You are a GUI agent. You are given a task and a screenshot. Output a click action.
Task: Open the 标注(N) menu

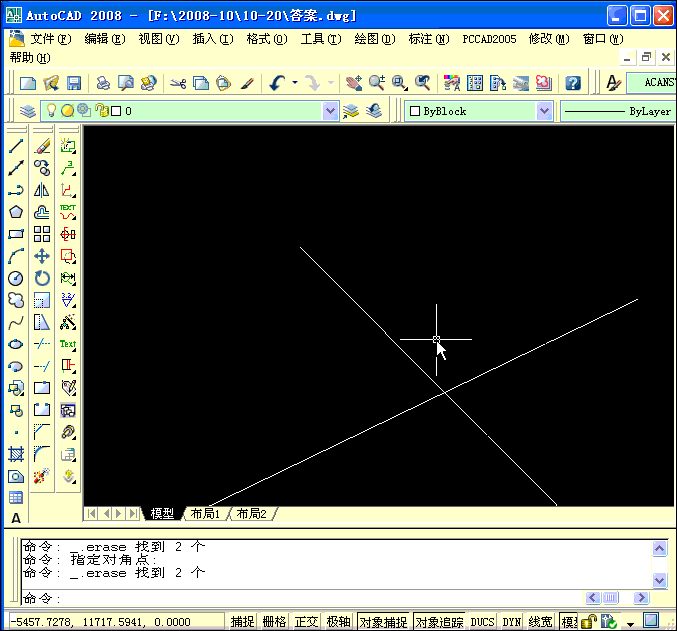point(428,39)
